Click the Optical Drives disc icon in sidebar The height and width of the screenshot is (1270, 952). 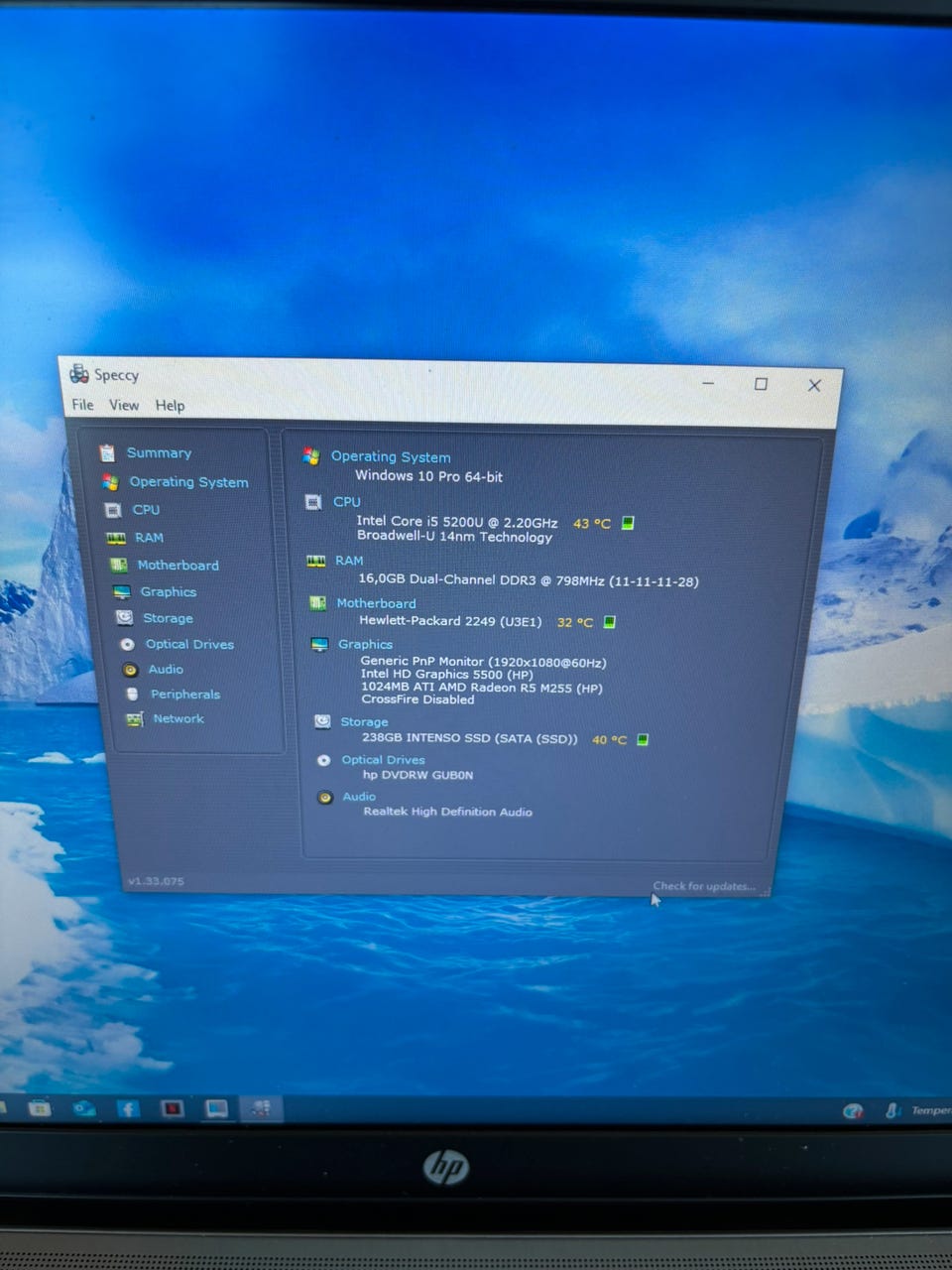(x=127, y=644)
